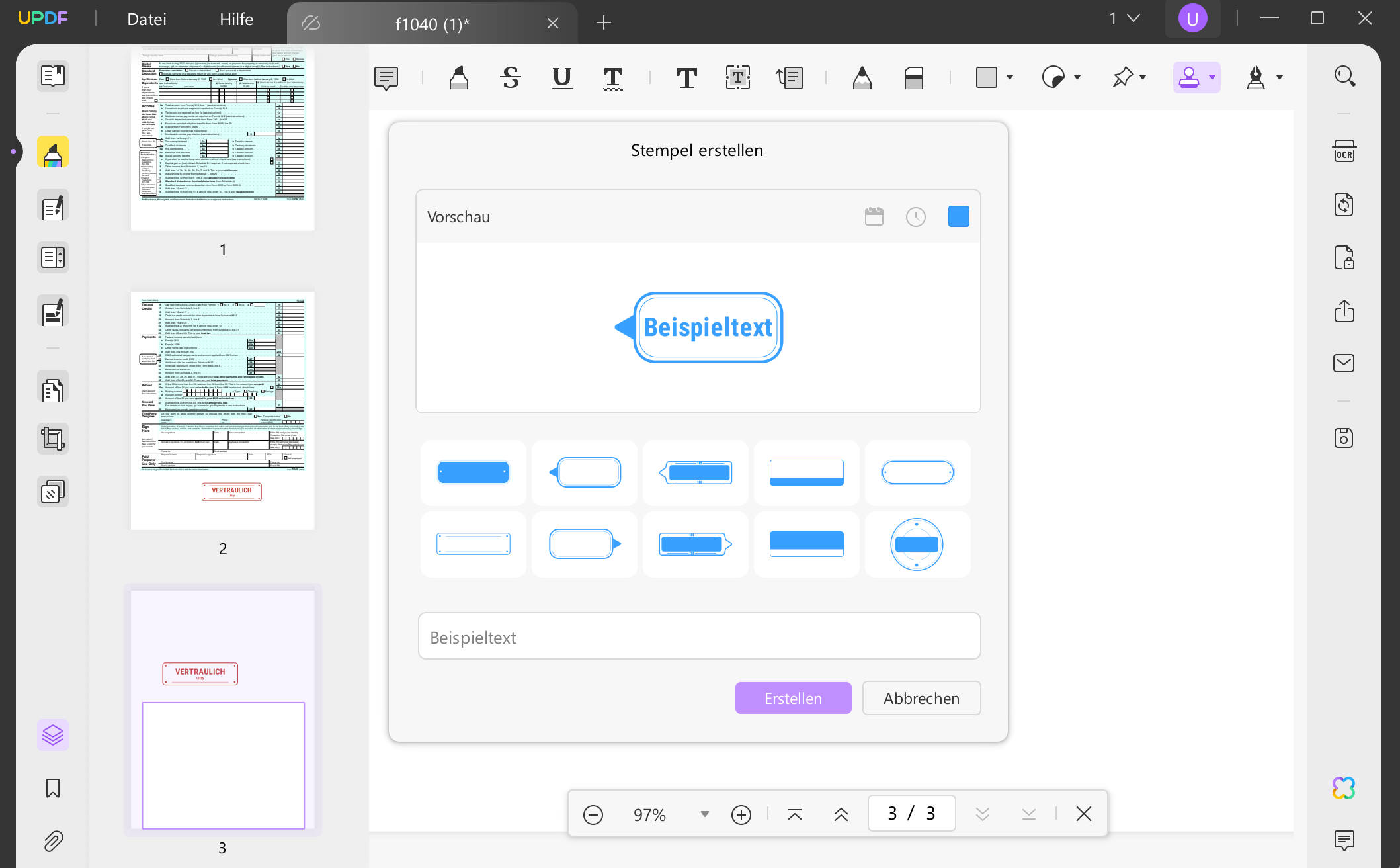Send document by email icon
The height and width of the screenshot is (868, 1400).
point(1344,363)
